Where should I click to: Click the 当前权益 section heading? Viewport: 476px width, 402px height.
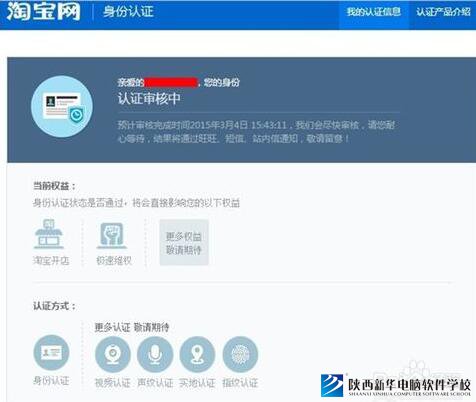[x=54, y=186]
